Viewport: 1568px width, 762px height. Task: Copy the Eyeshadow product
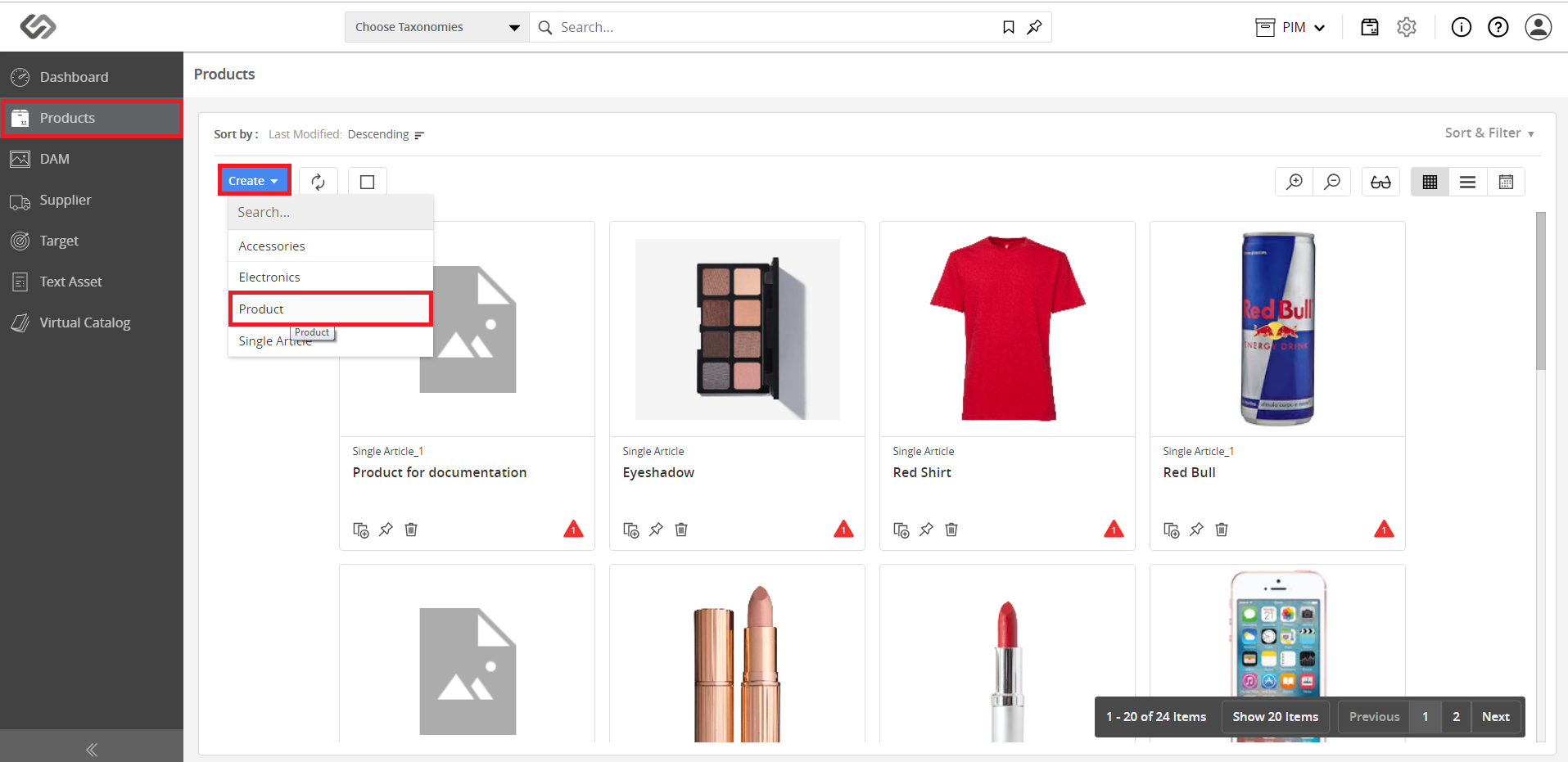(630, 530)
